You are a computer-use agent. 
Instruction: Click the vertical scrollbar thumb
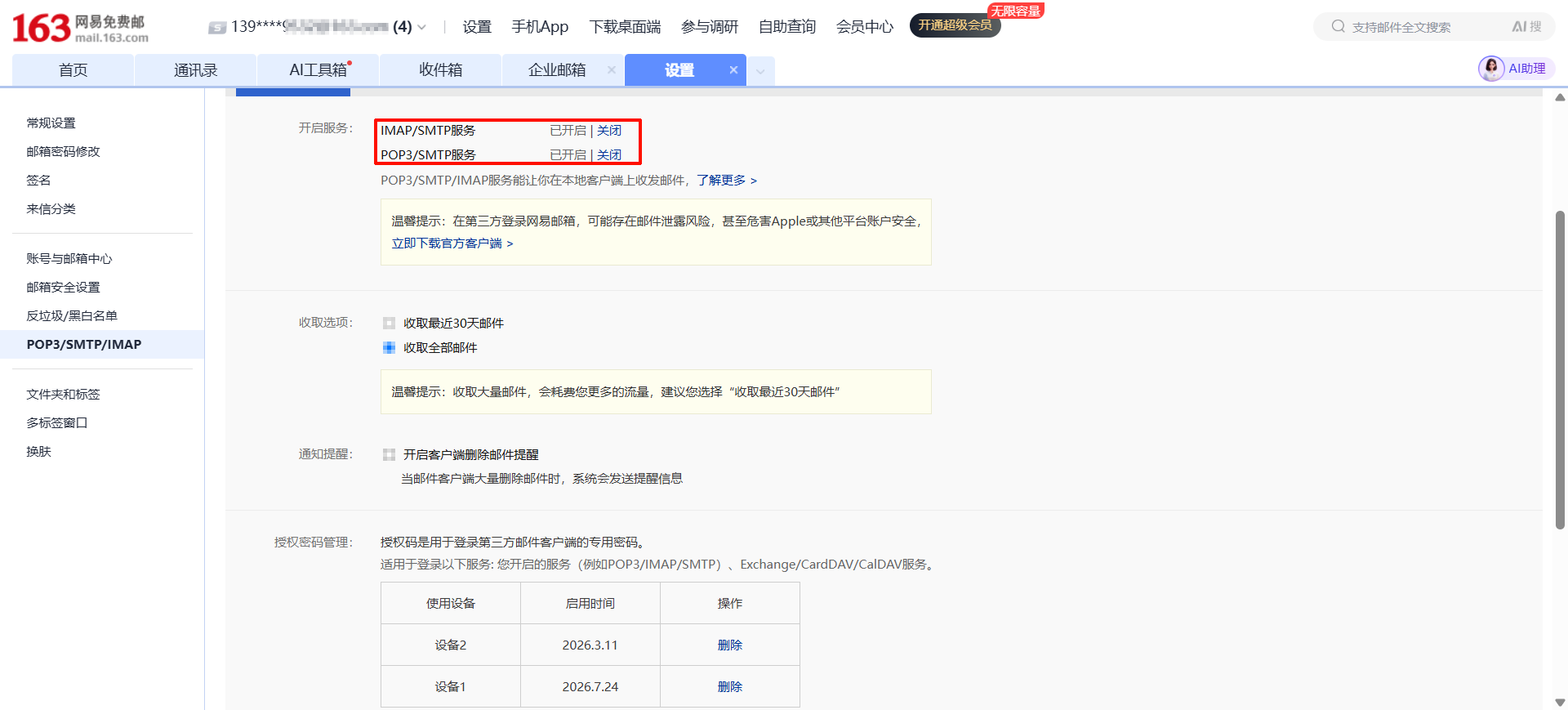pyautogui.click(x=1560, y=369)
